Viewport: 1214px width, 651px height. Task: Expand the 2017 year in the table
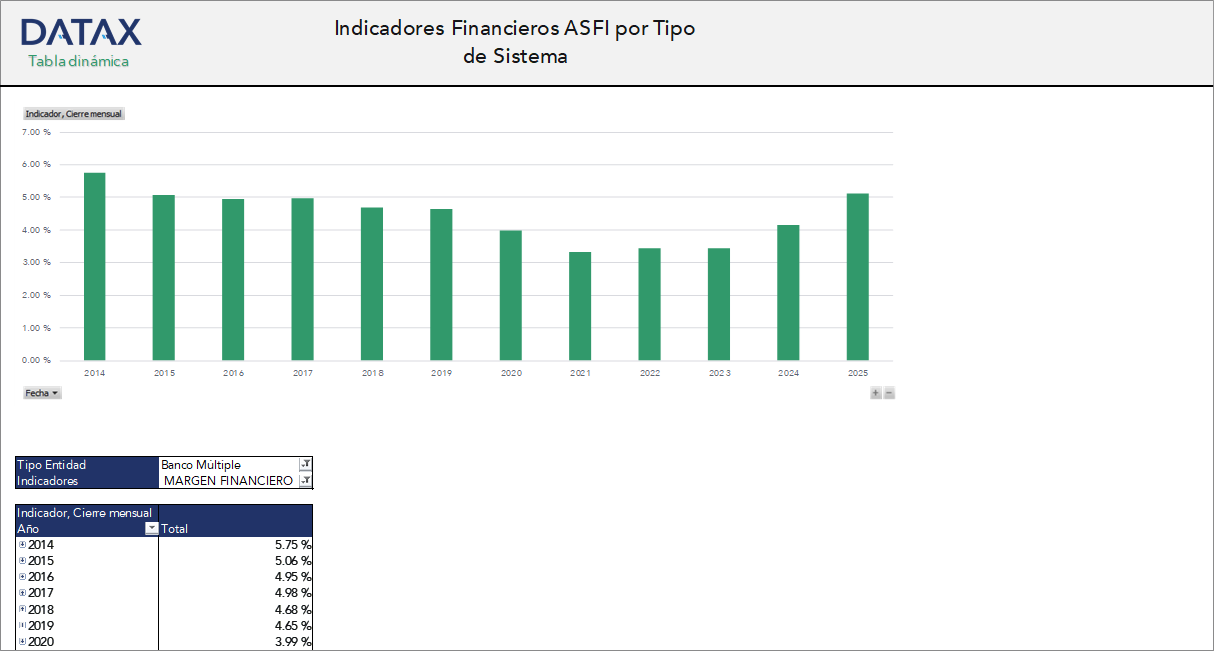[x=22, y=592]
